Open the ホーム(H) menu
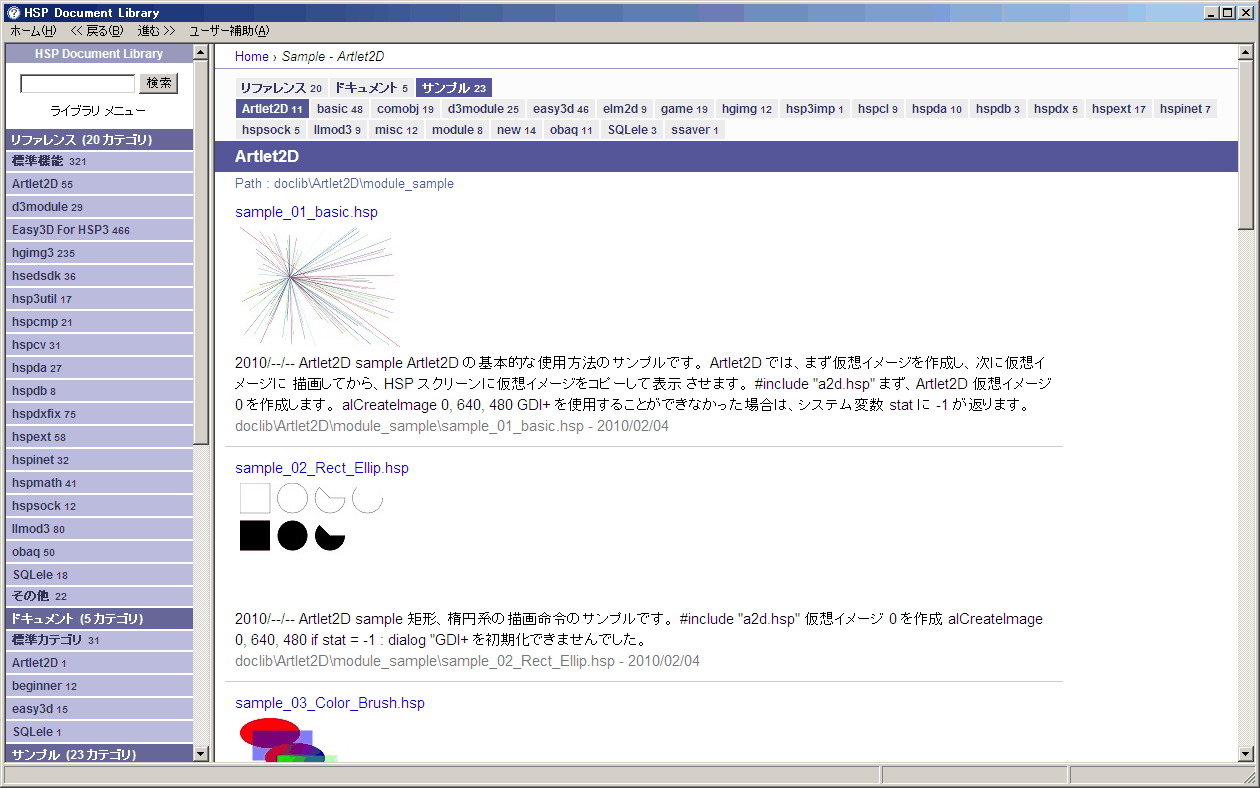This screenshot has width=1260, height=788. [x=33, y=31]
